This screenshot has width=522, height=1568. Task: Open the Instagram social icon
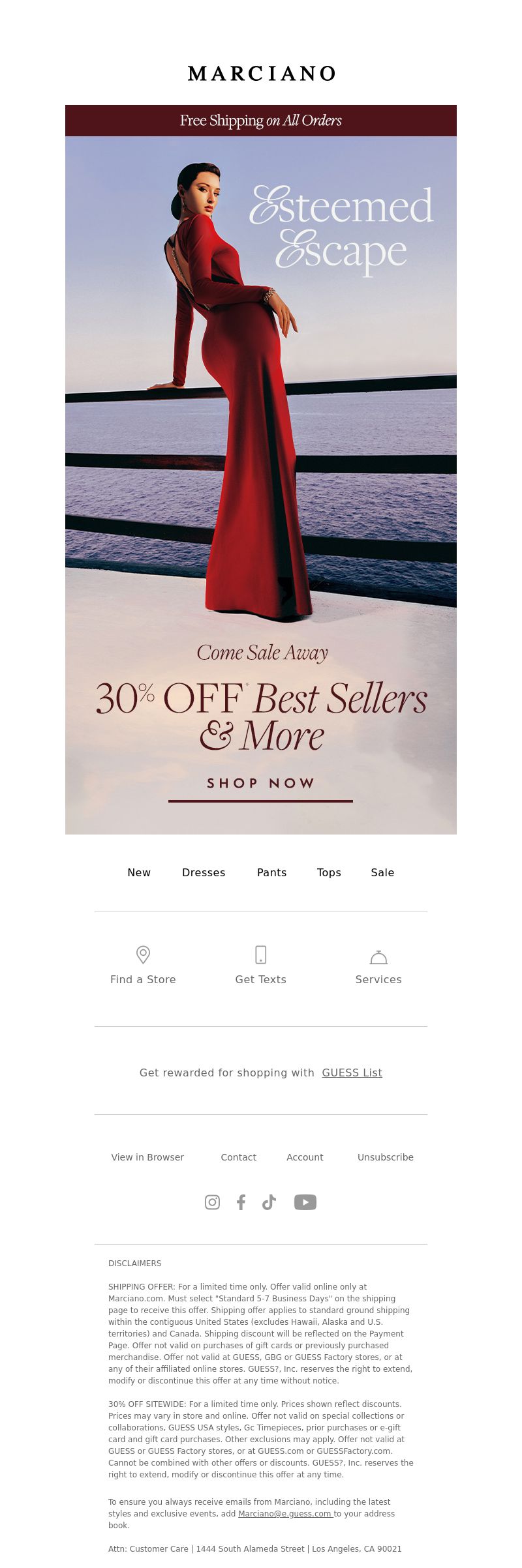coord(212,1202)
